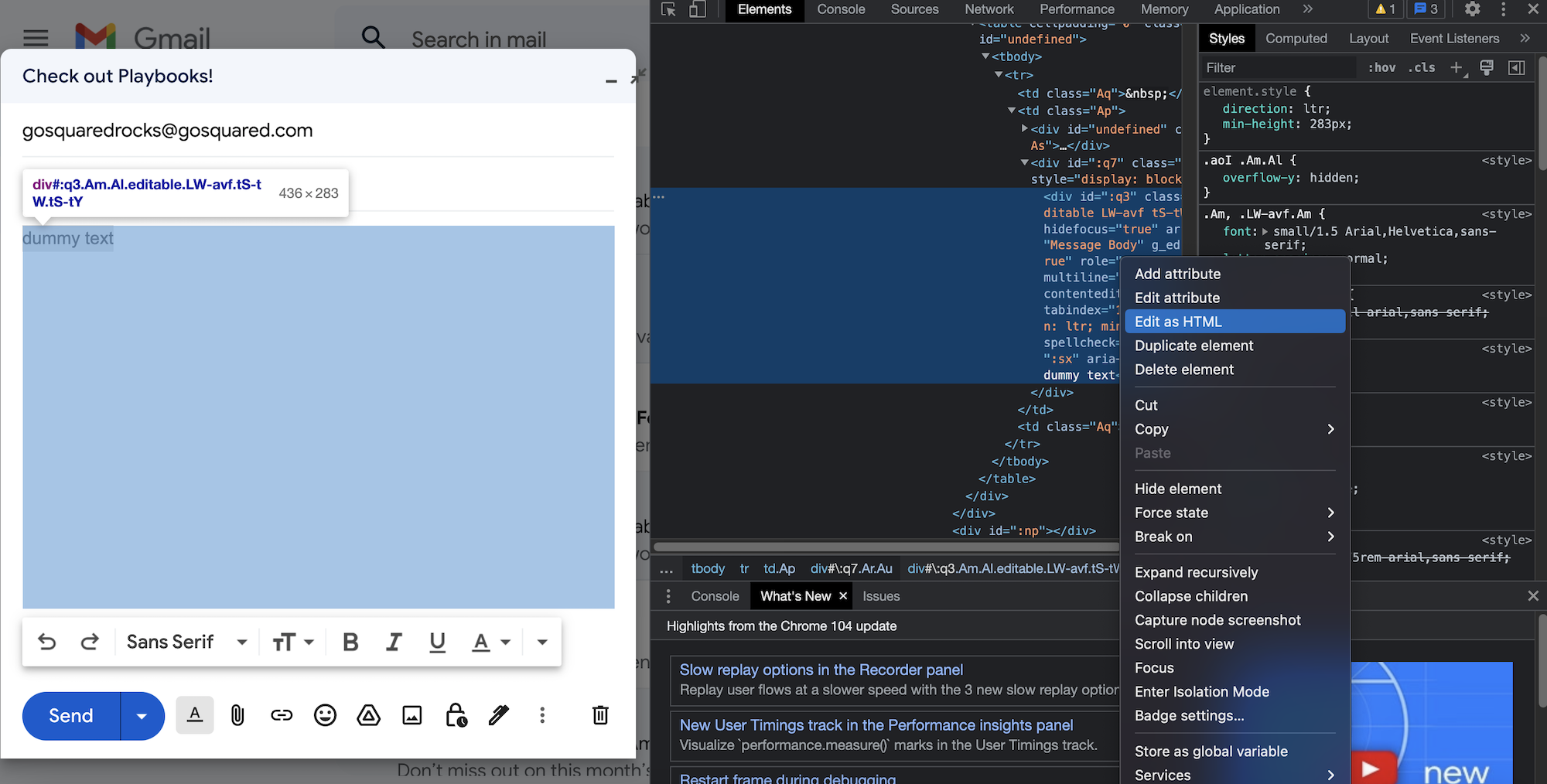Screen dimensions: 1547x784
Task: Add new style rule plus icon
Action: click(1457, 68)
